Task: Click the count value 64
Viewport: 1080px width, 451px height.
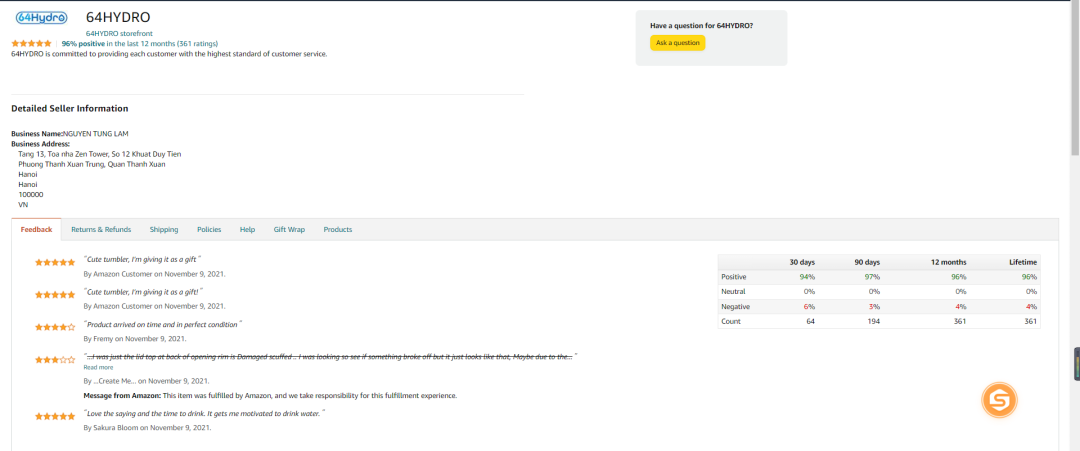Action: [x=811, y=322]
